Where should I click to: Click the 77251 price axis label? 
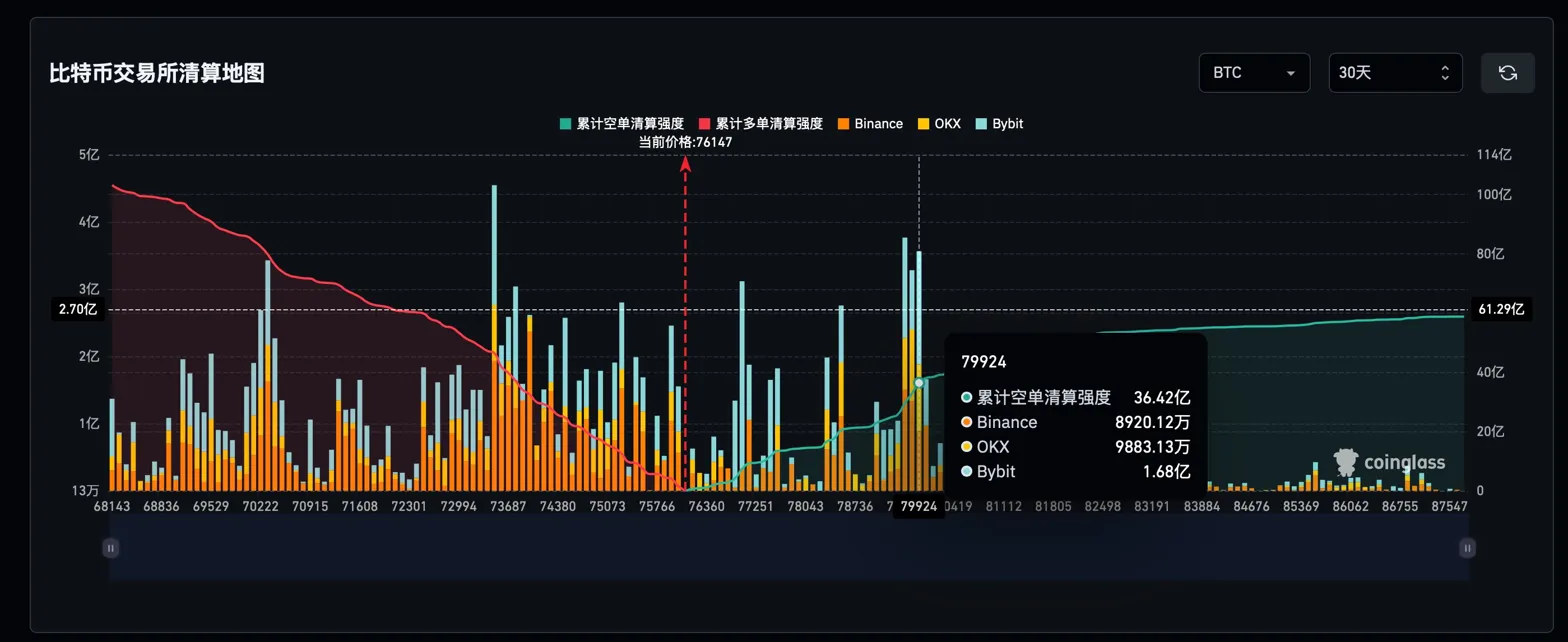point(756,507)
